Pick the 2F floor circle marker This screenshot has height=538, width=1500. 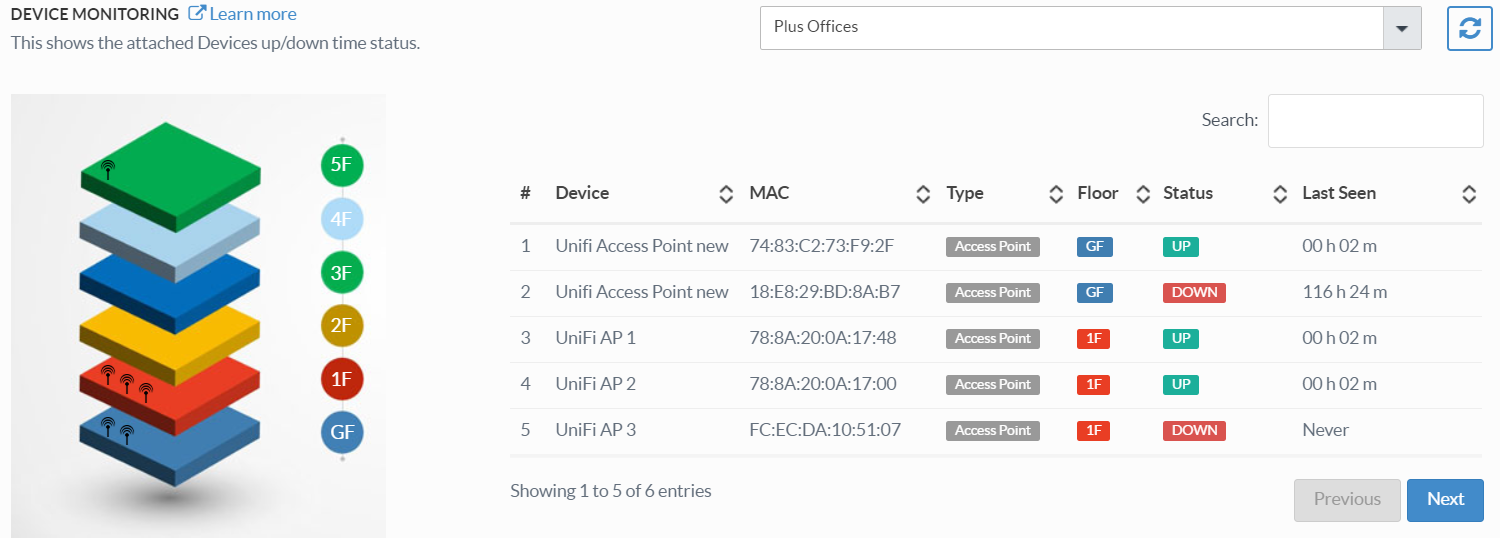(342, 325)
